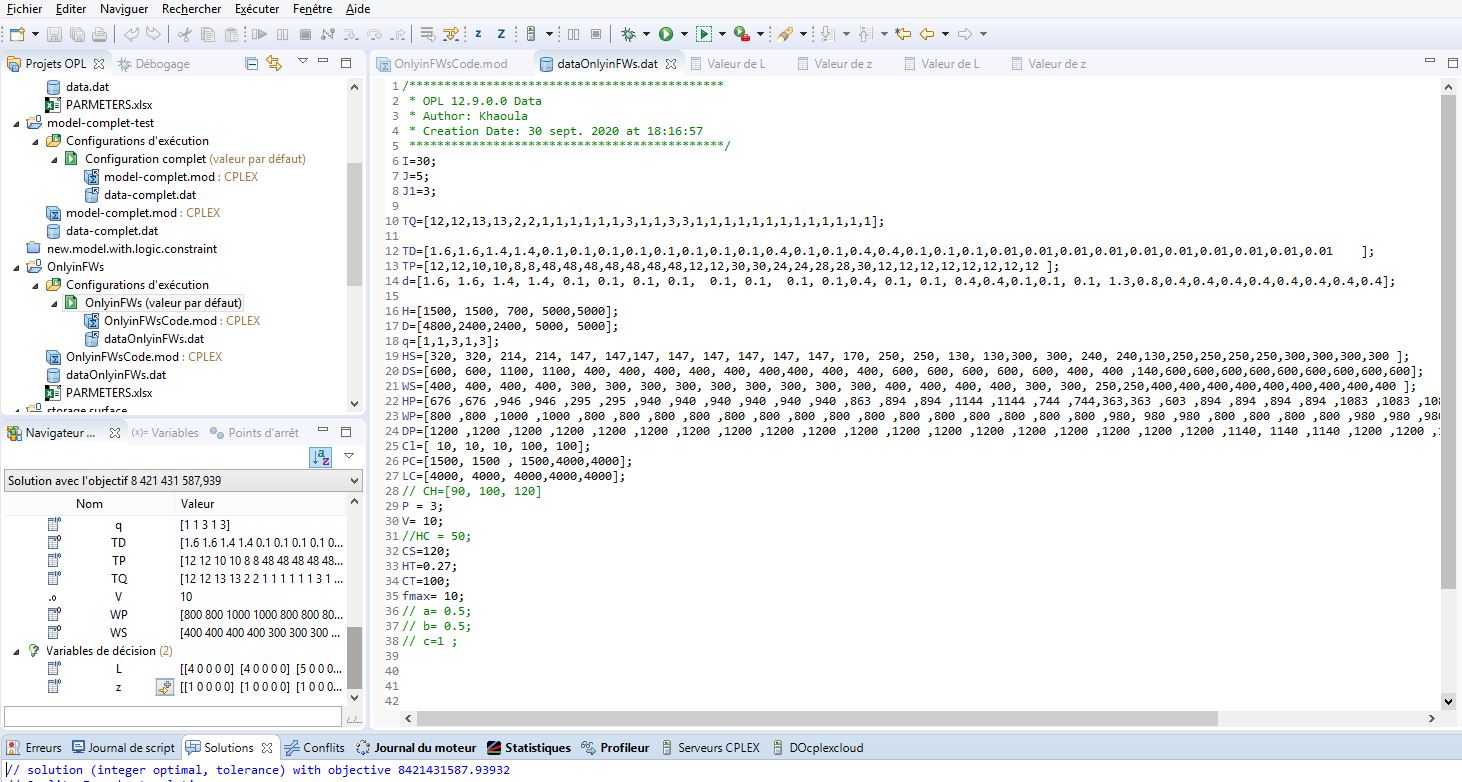Click the Copy toolbar icon
Viewport: 1462px width, 782px height.
pyautogui.click(x=207, y=34)
